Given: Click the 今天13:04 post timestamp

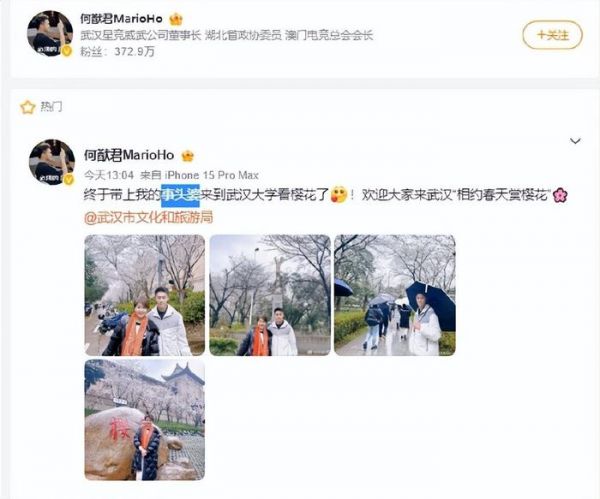Looking at the screenshot, I should tap(109, 175).
